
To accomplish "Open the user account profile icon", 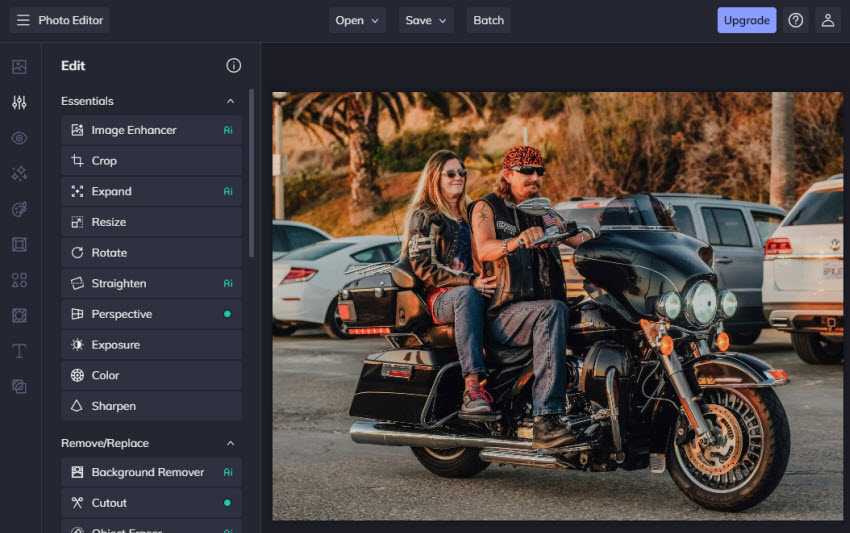I will tap(827, 20).
